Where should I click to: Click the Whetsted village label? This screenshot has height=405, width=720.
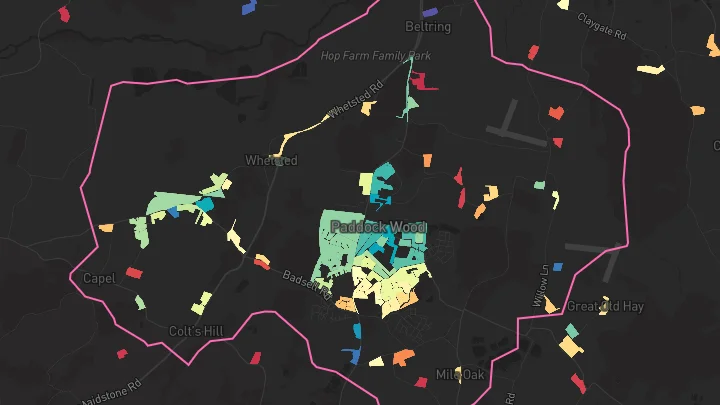(x=271, y=160)
